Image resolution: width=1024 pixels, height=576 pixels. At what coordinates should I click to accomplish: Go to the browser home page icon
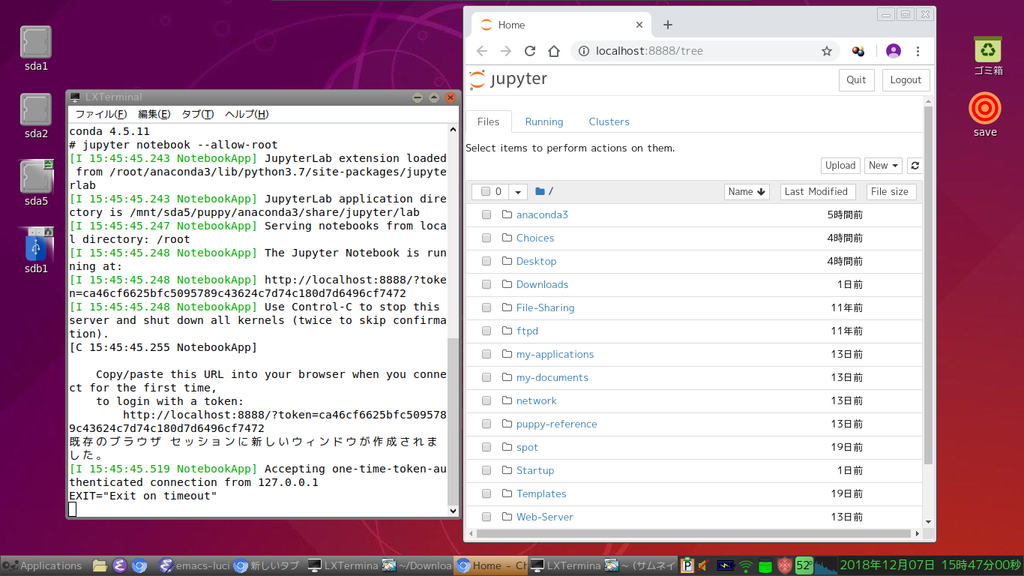554,51
